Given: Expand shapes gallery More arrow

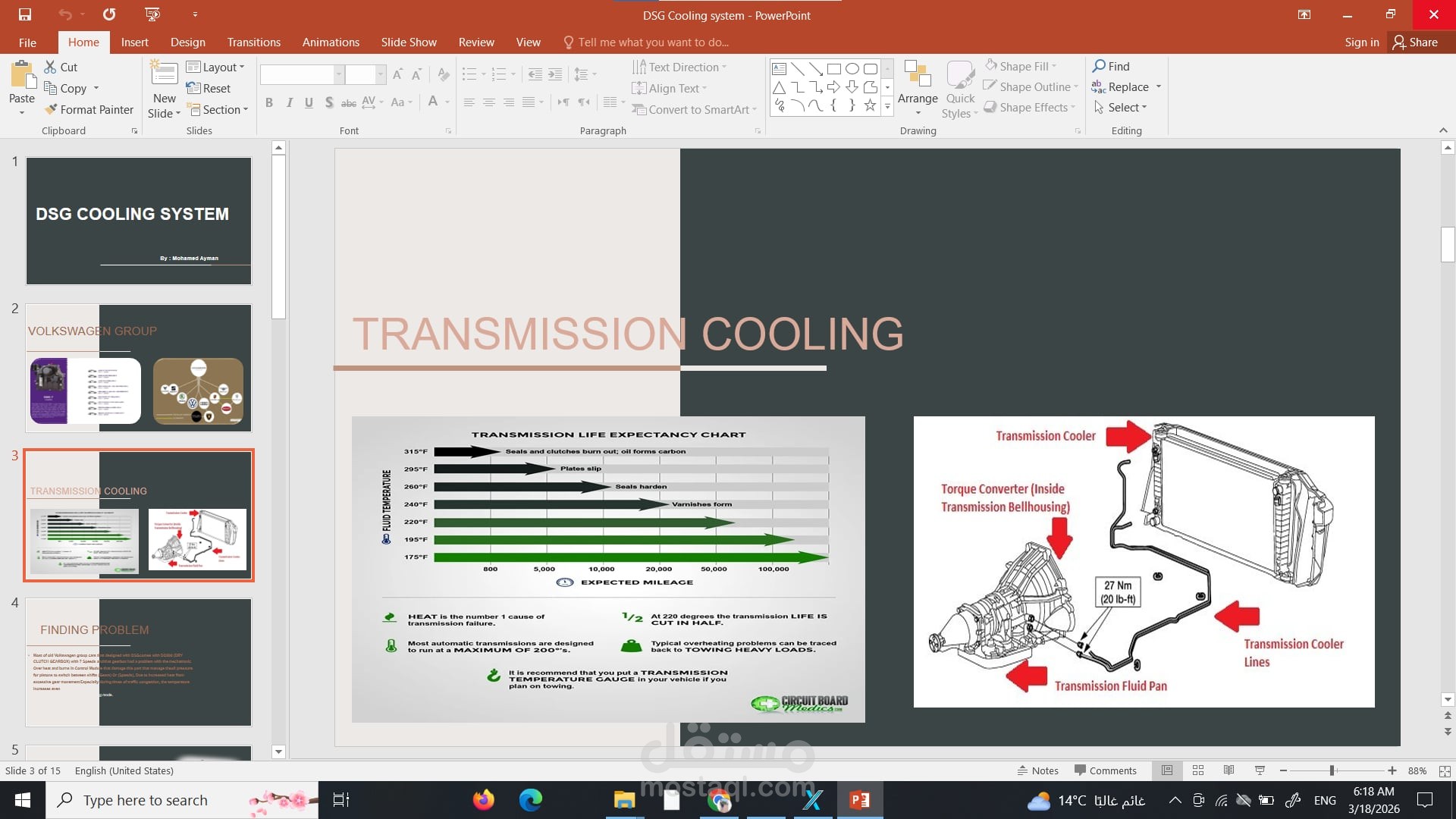Looking at the screenshot, I should coord(887,106).
